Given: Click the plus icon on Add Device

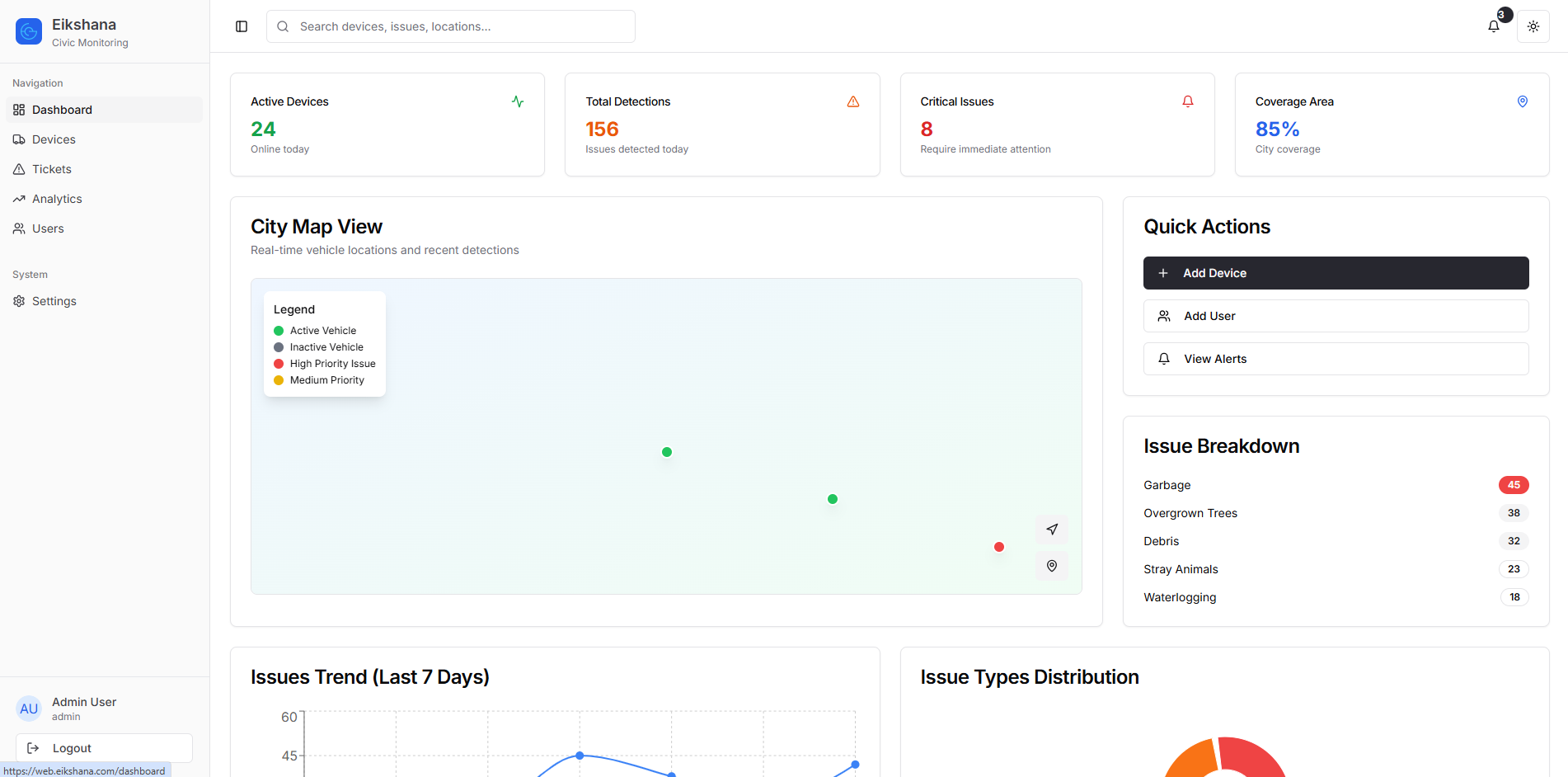Looking at the screenshot, I should 1163,273.
